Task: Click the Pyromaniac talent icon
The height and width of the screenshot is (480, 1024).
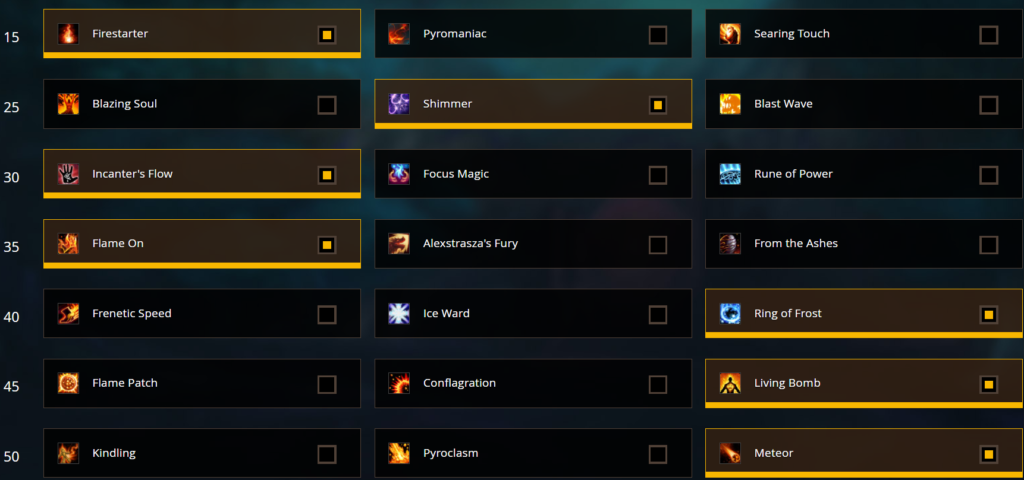Action: (399, 34)
